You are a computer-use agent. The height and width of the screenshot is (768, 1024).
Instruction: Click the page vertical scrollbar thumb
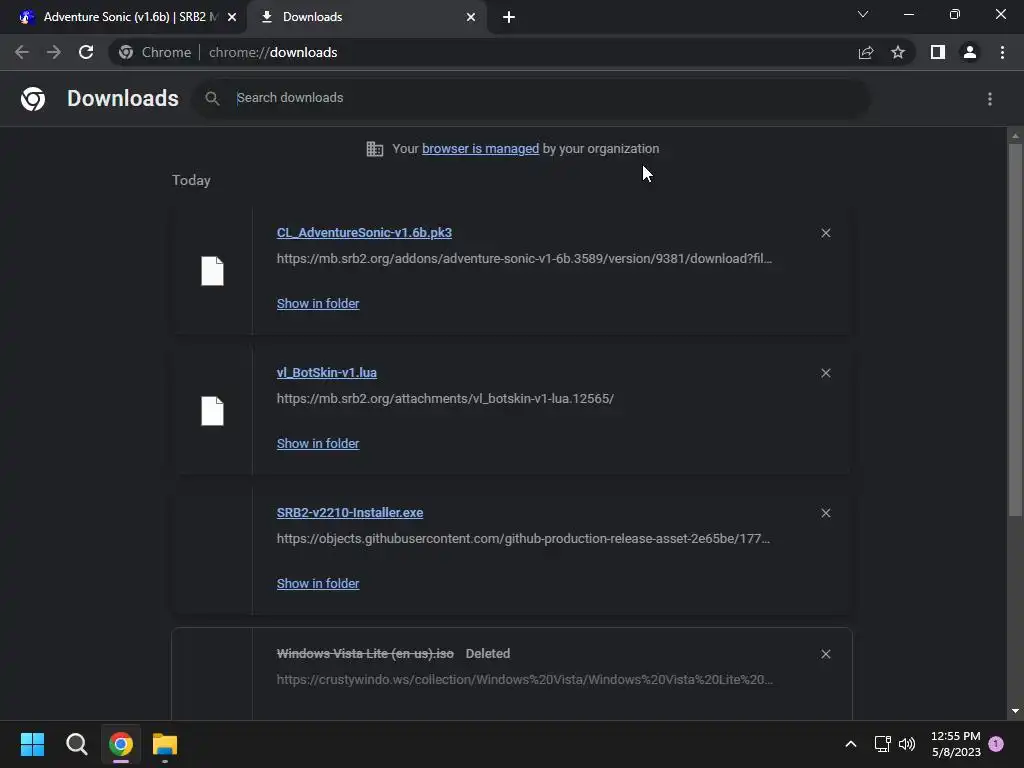click(1015, 330)
